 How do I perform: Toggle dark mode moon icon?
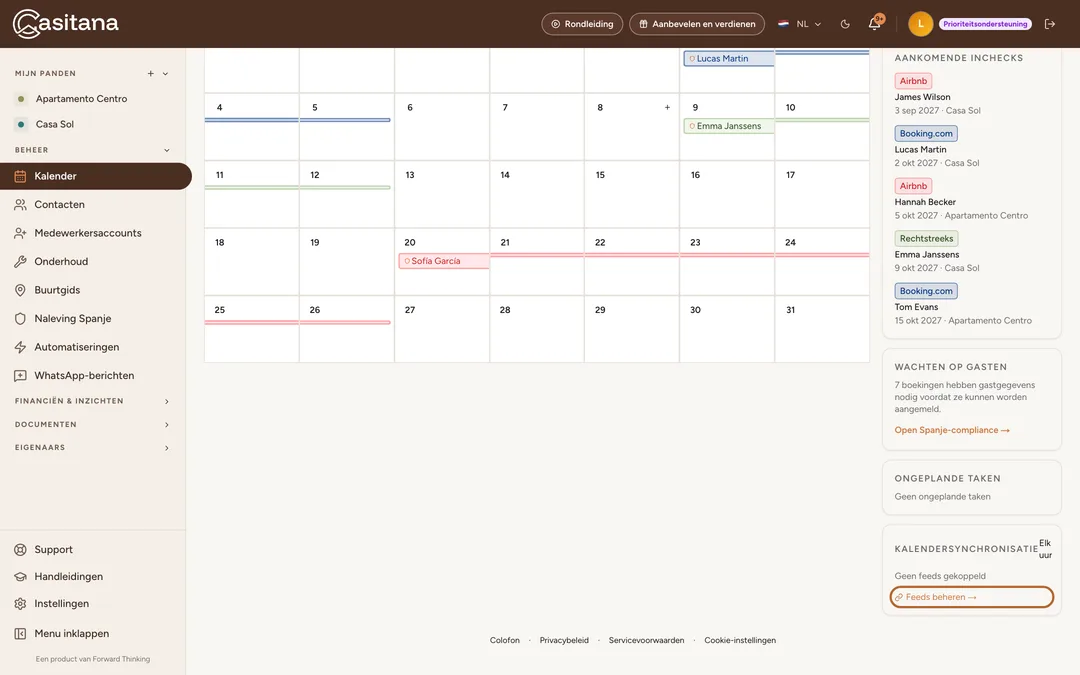pyautogui.click(x=845, y=24)
